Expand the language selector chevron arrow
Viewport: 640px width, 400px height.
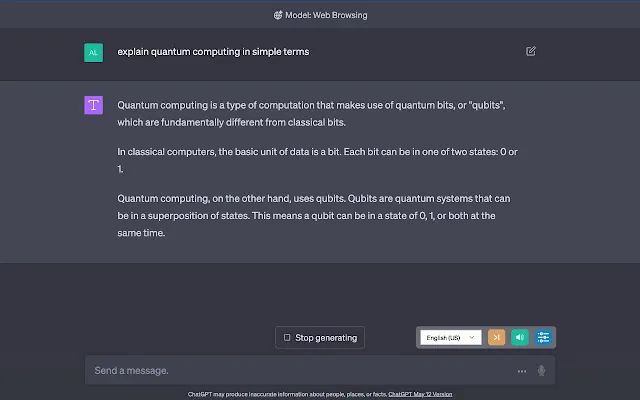click(472, 338)
